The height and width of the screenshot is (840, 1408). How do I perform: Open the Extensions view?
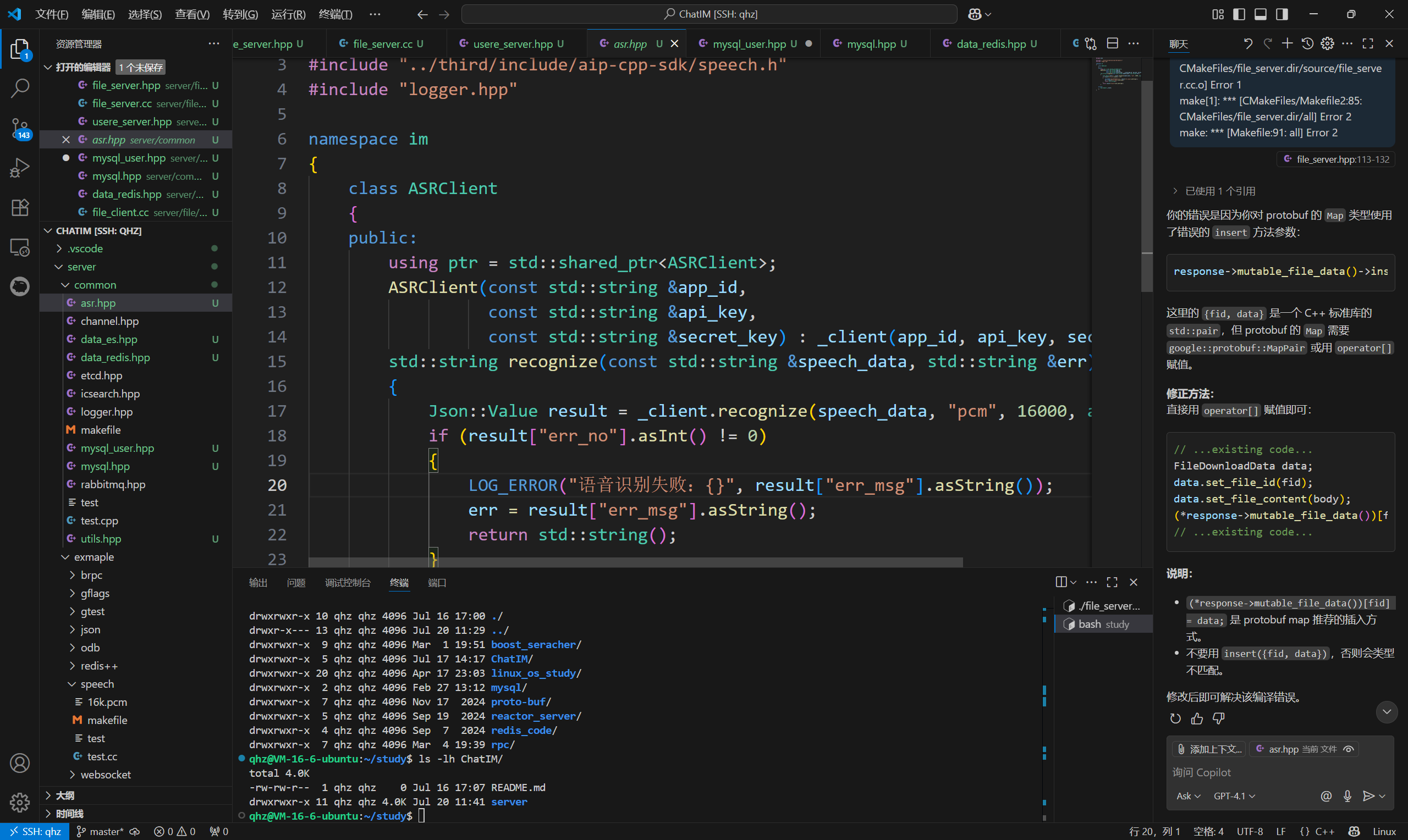point(20,207)
